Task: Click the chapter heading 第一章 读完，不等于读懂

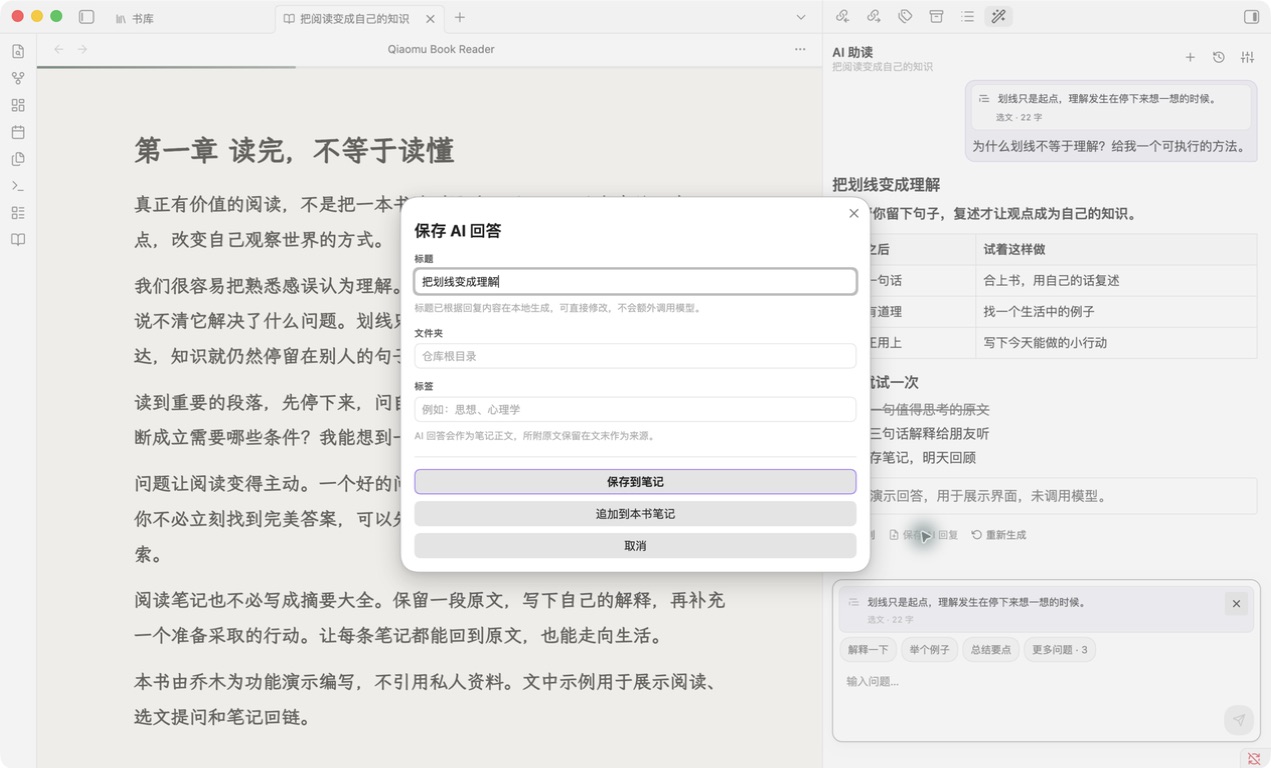Action: click(294, 151)
